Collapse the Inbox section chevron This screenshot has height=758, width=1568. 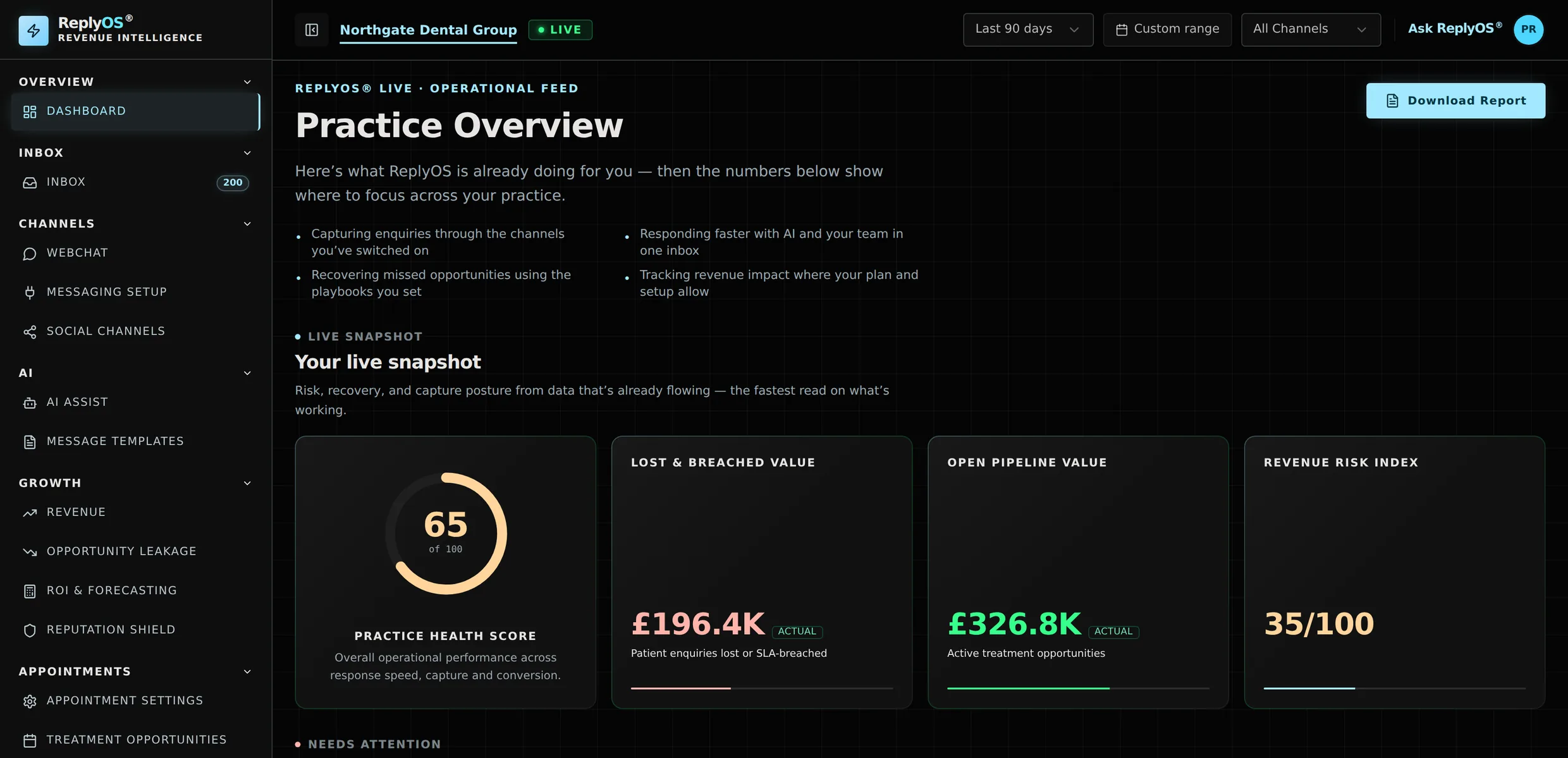(247, 153)
